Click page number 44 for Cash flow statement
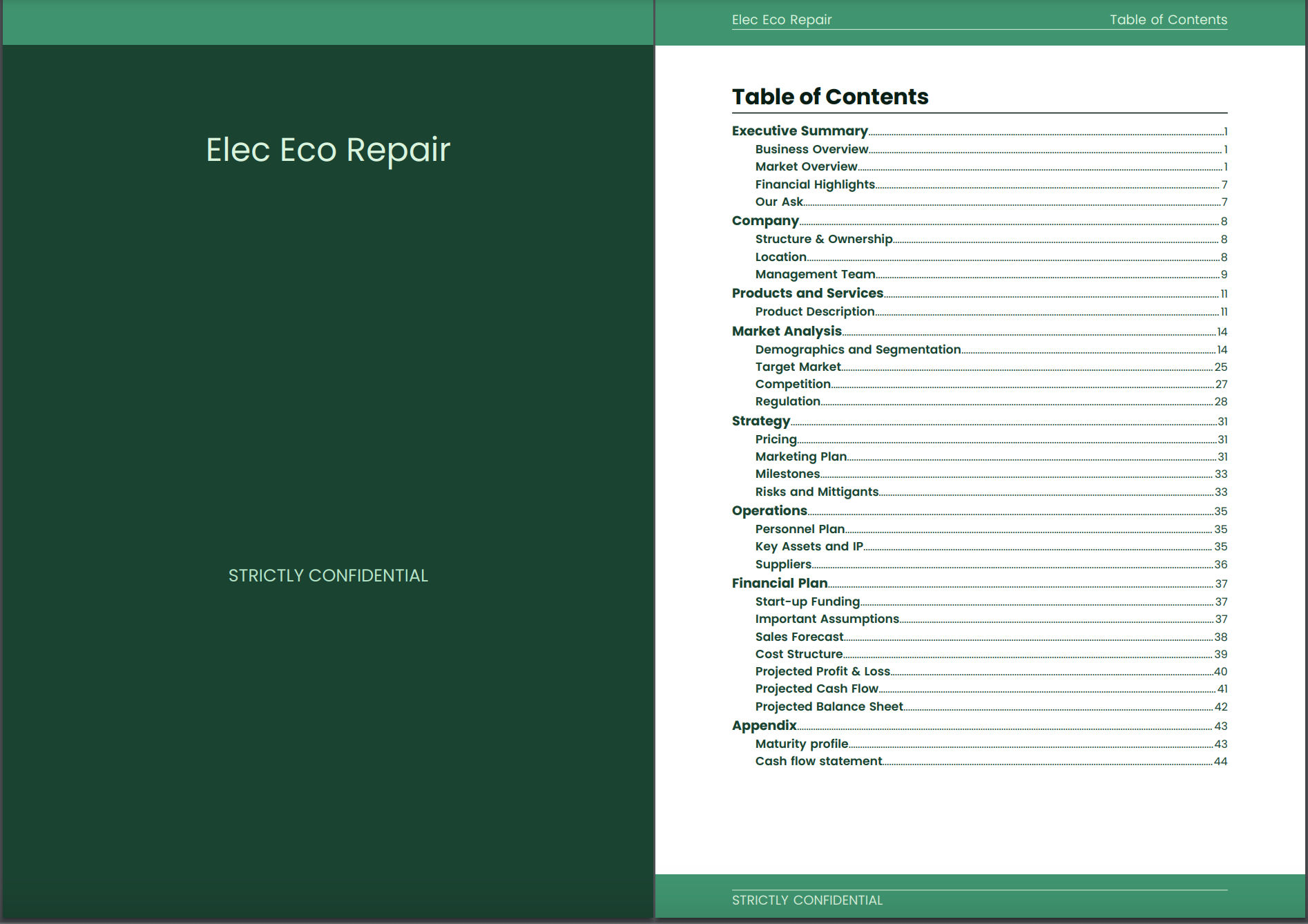The width and height of the screenshot is (1308, 924). (1220, 762)
